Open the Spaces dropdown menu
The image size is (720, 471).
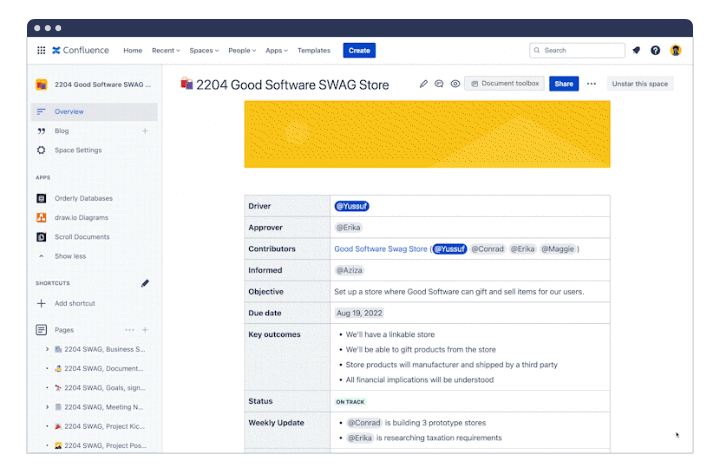coord(204,50)
